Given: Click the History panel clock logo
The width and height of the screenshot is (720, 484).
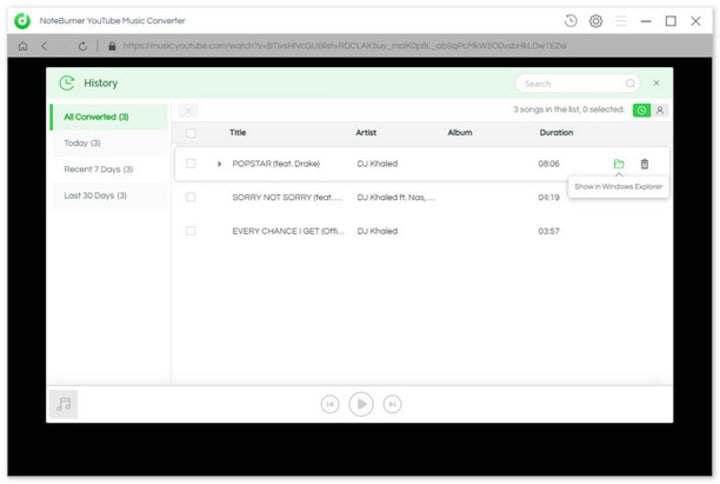Looking at the screenshot, I should point(67,83).
